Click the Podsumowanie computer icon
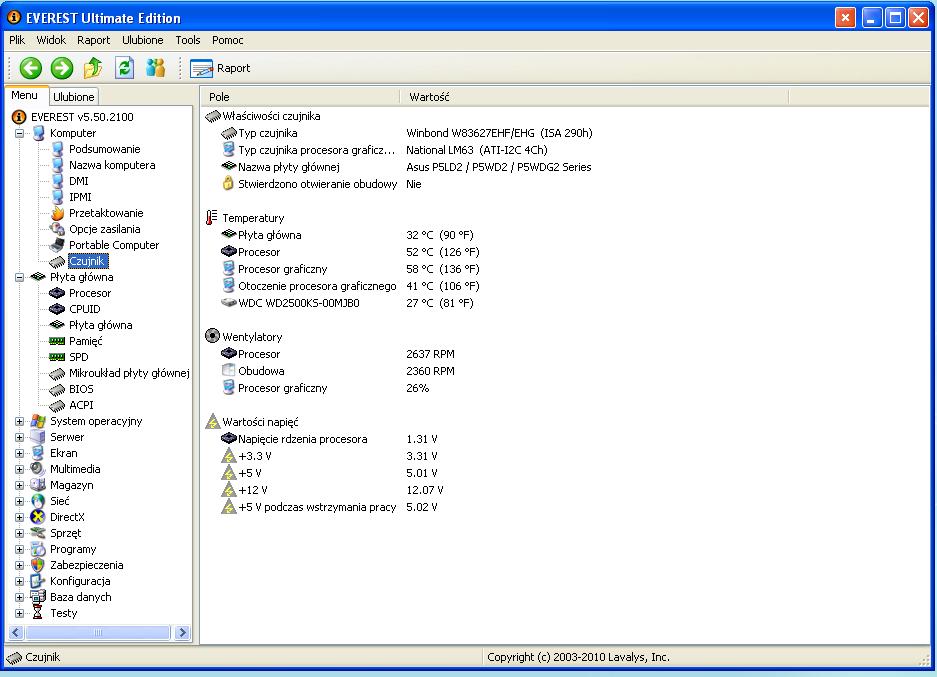This screenshot has height=677, width=937. [x=57, y=149]
